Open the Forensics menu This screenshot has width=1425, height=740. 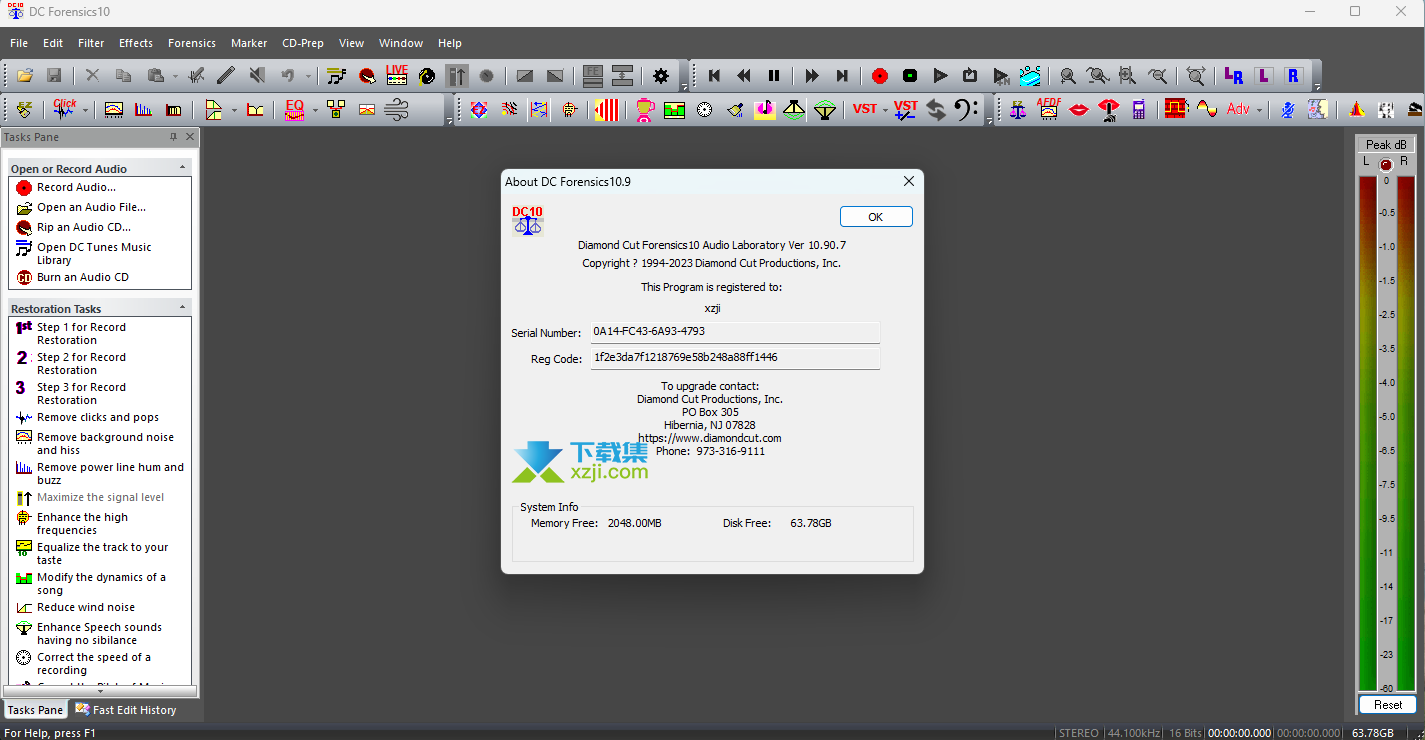point(192,43)
